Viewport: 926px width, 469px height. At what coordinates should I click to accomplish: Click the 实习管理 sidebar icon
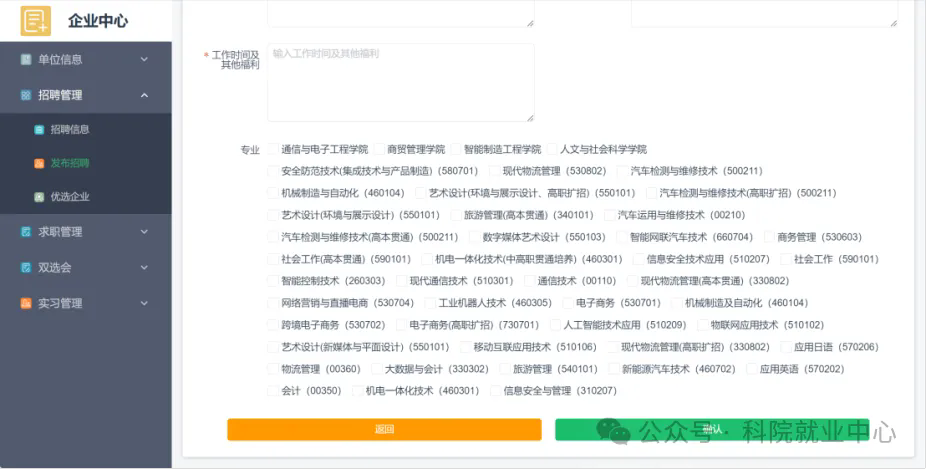click(x=26, y=303)
